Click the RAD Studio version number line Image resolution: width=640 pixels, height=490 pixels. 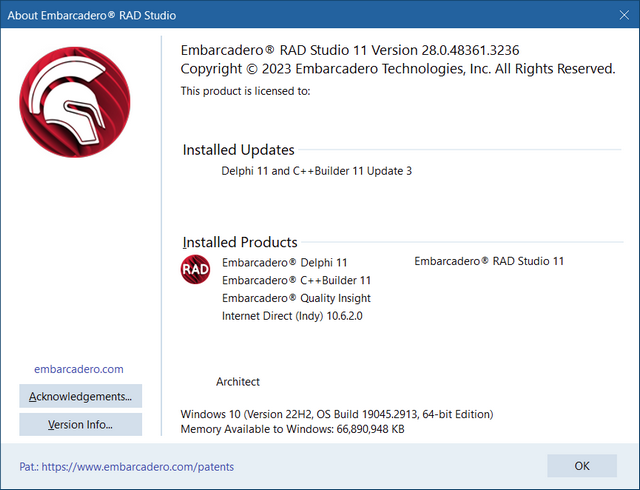349,50
